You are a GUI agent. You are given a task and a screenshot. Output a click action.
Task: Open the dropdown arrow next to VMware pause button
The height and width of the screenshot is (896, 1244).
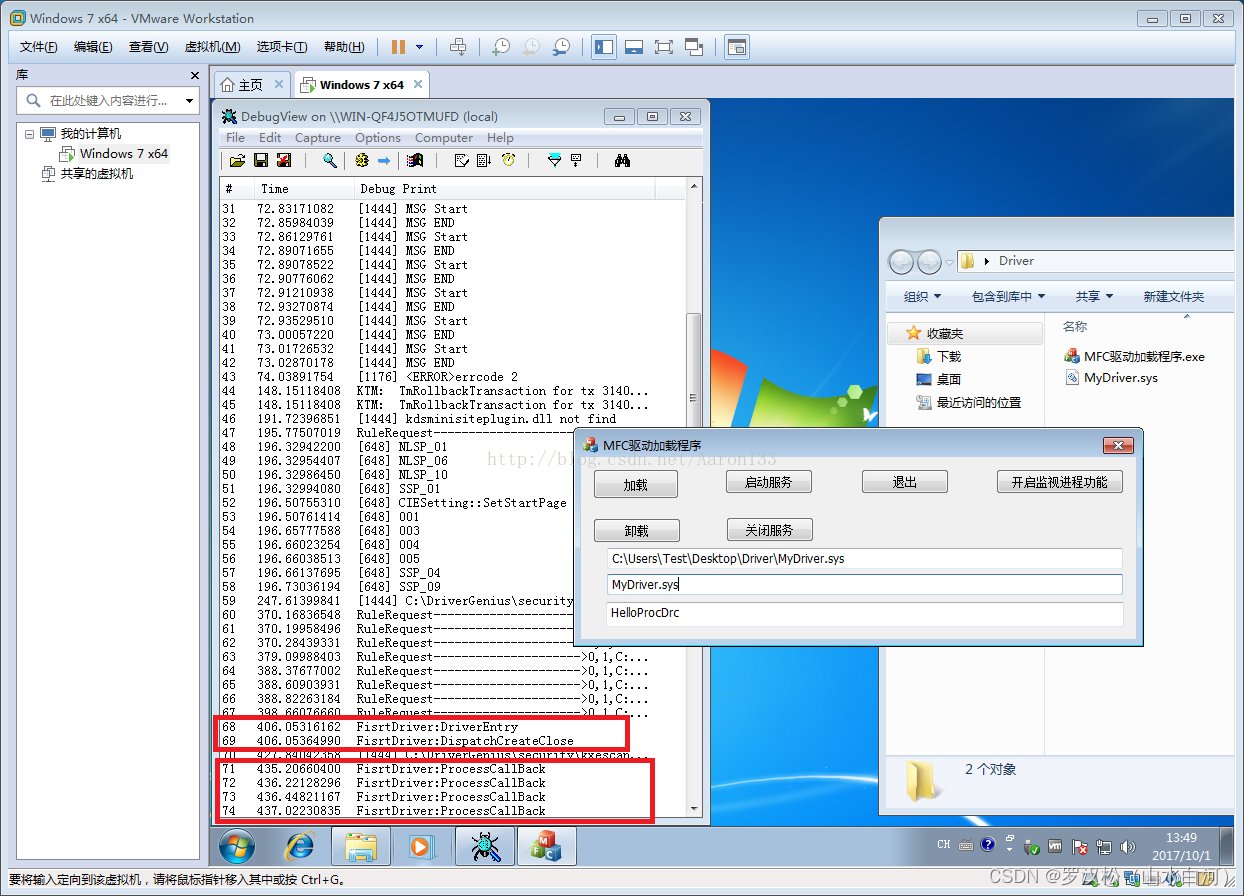coord(419,47)
